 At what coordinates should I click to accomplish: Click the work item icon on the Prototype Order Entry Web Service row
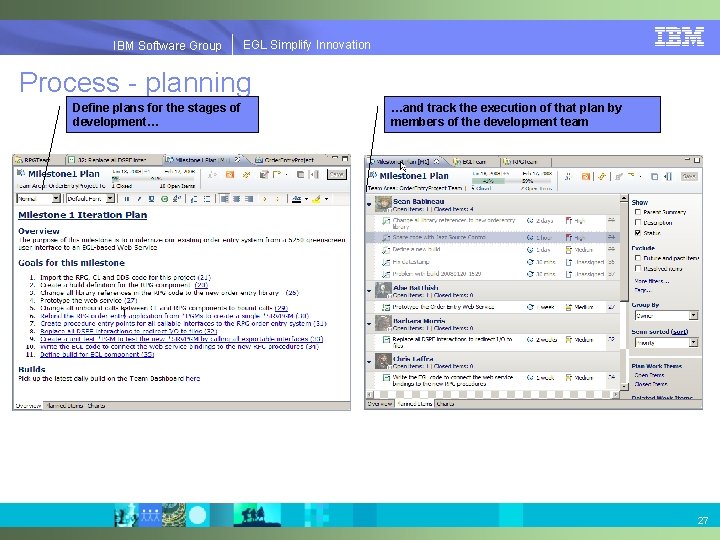click(386, 307)
